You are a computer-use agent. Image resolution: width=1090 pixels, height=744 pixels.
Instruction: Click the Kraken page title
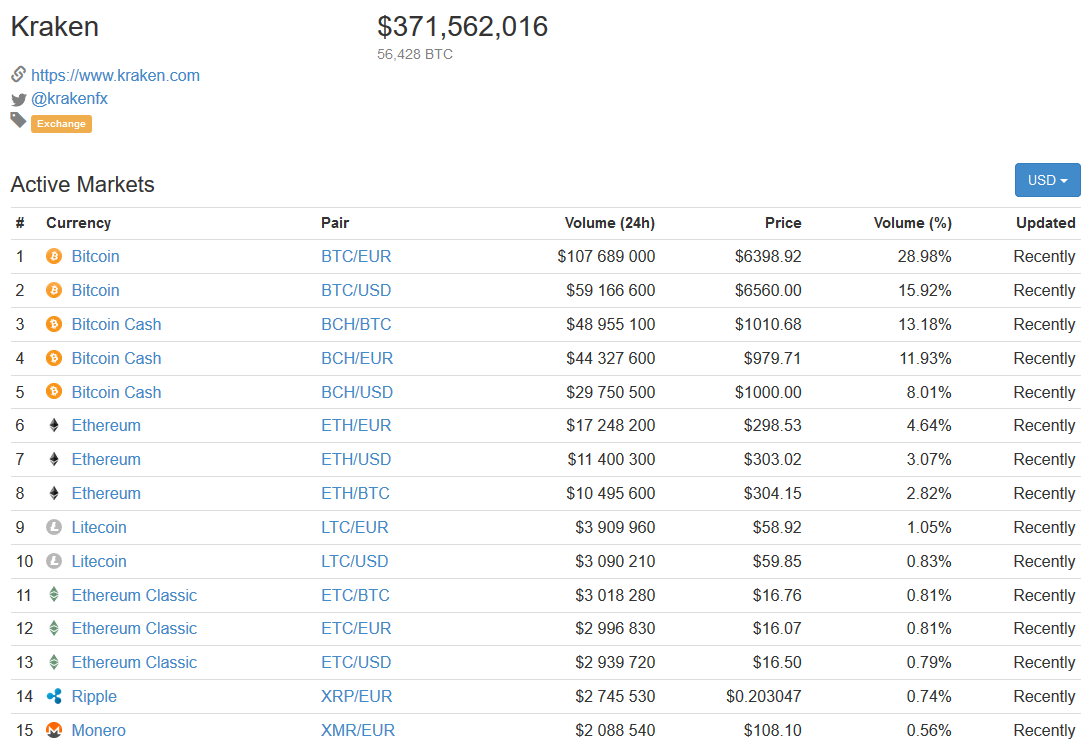[55, 27]
